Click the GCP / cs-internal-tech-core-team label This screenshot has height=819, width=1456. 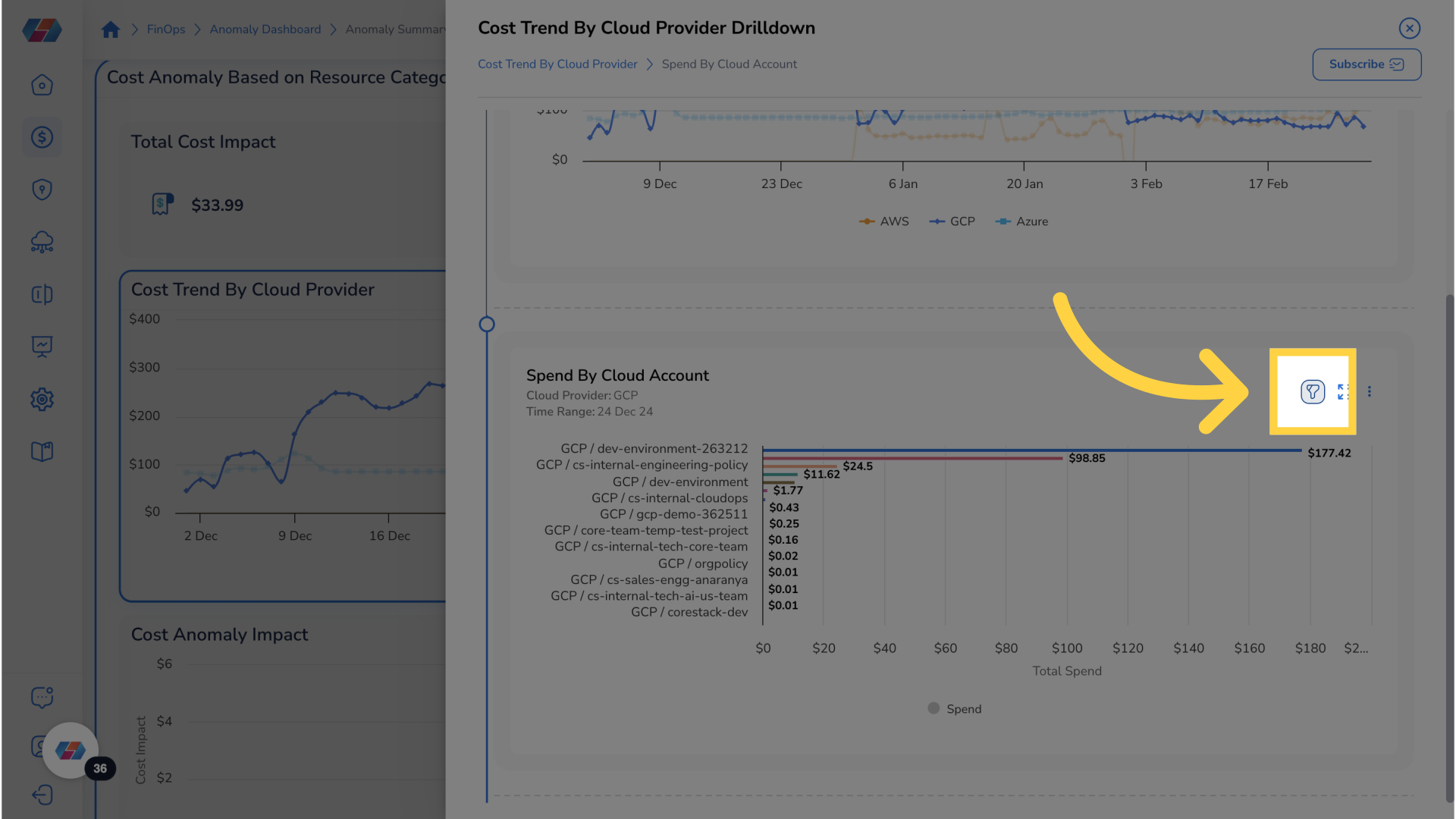click(651, 547)
